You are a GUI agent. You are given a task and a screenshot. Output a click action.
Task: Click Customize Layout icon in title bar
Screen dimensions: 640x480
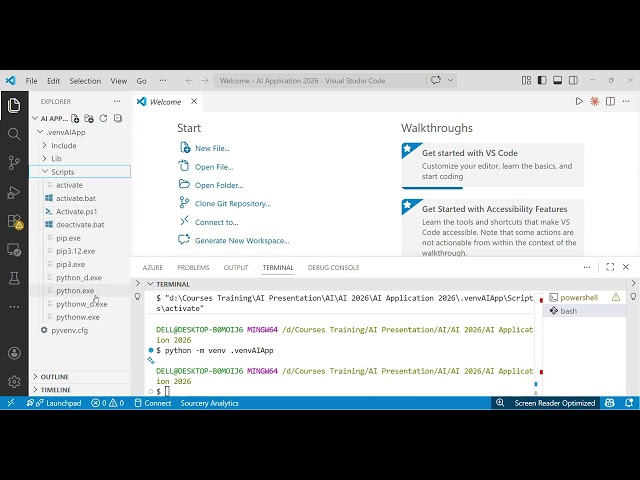point(527,80)
